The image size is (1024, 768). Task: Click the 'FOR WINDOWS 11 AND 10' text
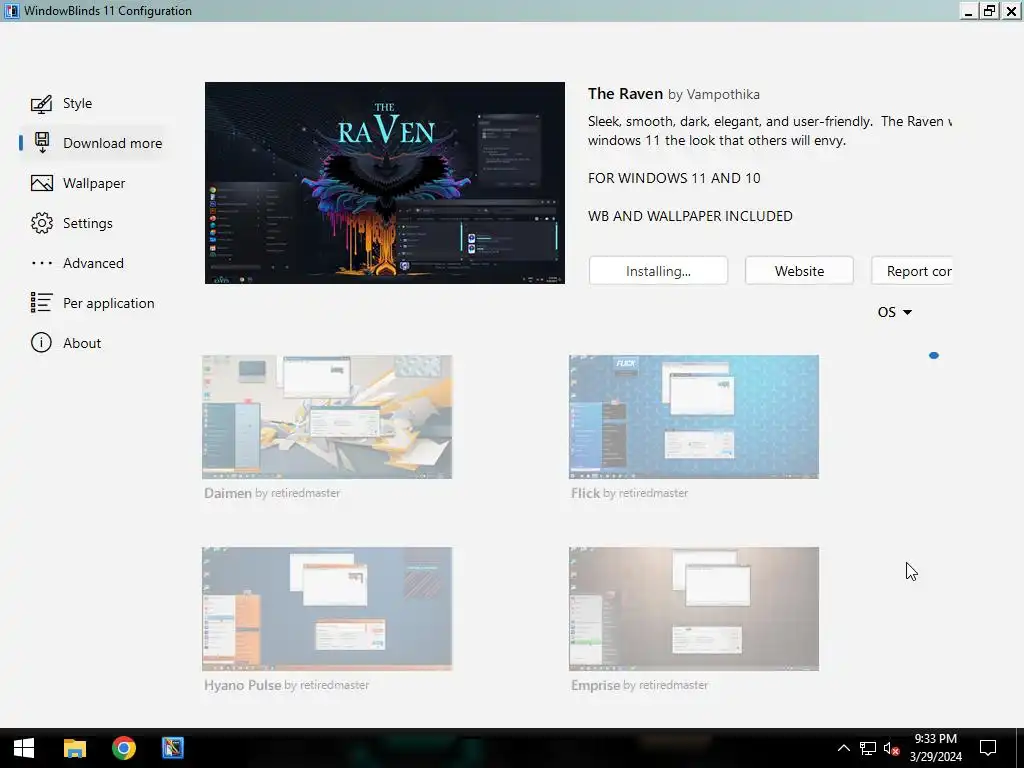pos(674,178)
